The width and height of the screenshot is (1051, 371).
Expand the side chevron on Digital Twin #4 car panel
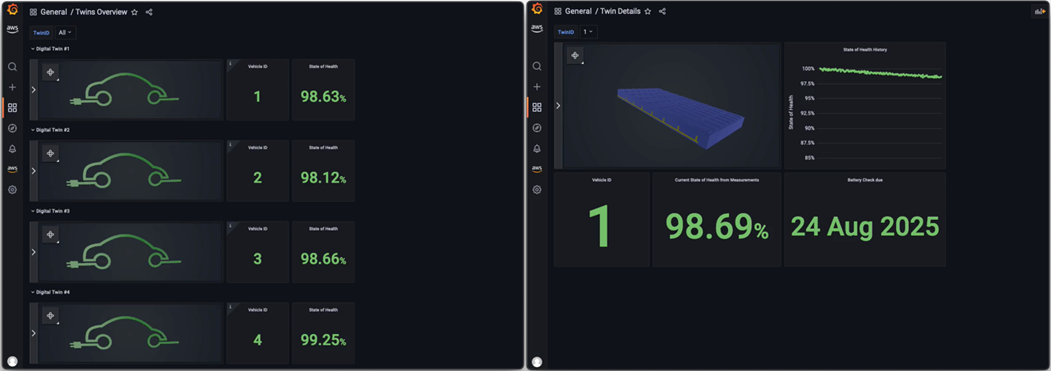(34, 333)
